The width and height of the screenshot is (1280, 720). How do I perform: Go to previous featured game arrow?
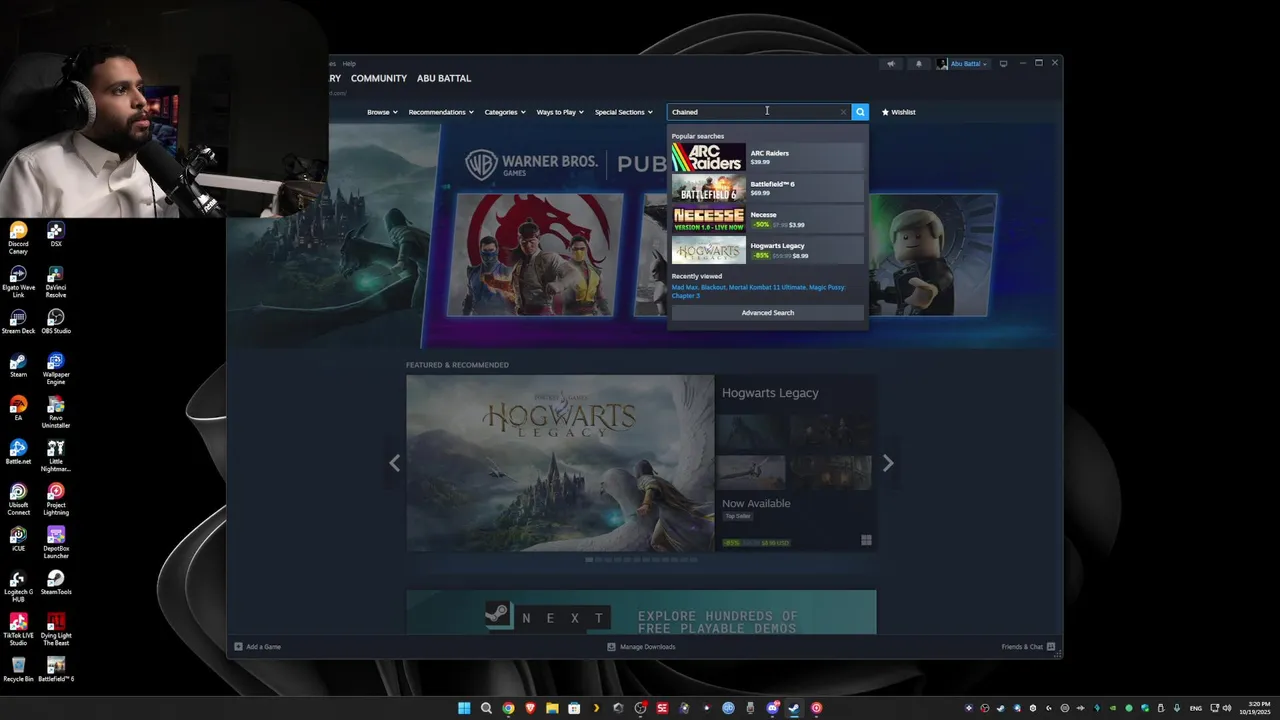tap(394, 463)
